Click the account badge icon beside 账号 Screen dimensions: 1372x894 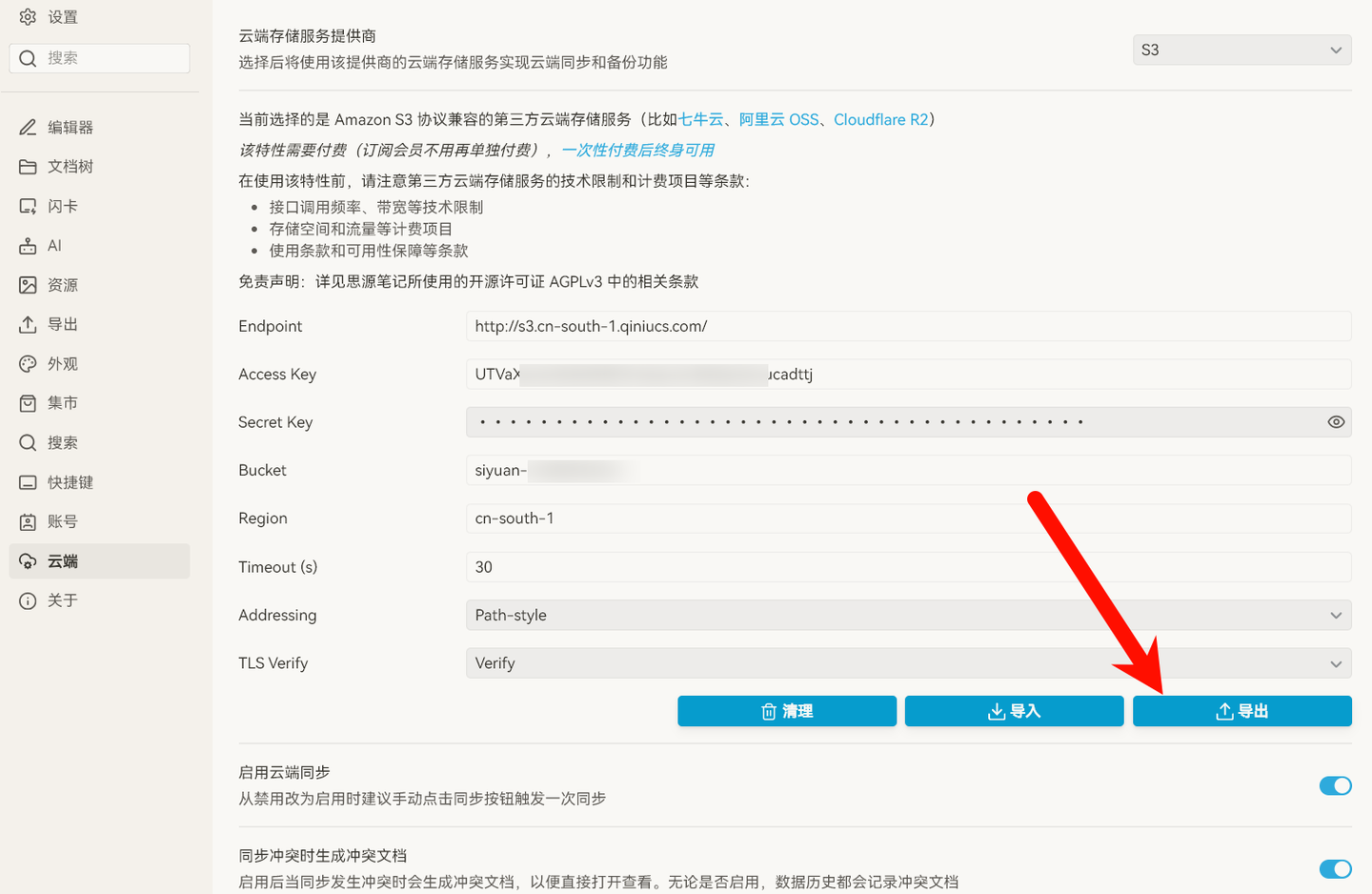pyautogui.click(x=28, y=521)
